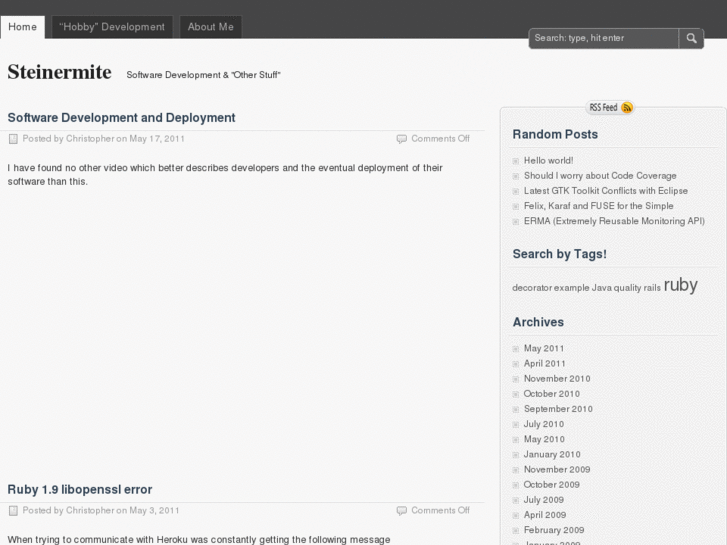This screenshot has width=727, height=545.
Task: Click the comment bubble icon on first post
Action: [x=402, y=139]
